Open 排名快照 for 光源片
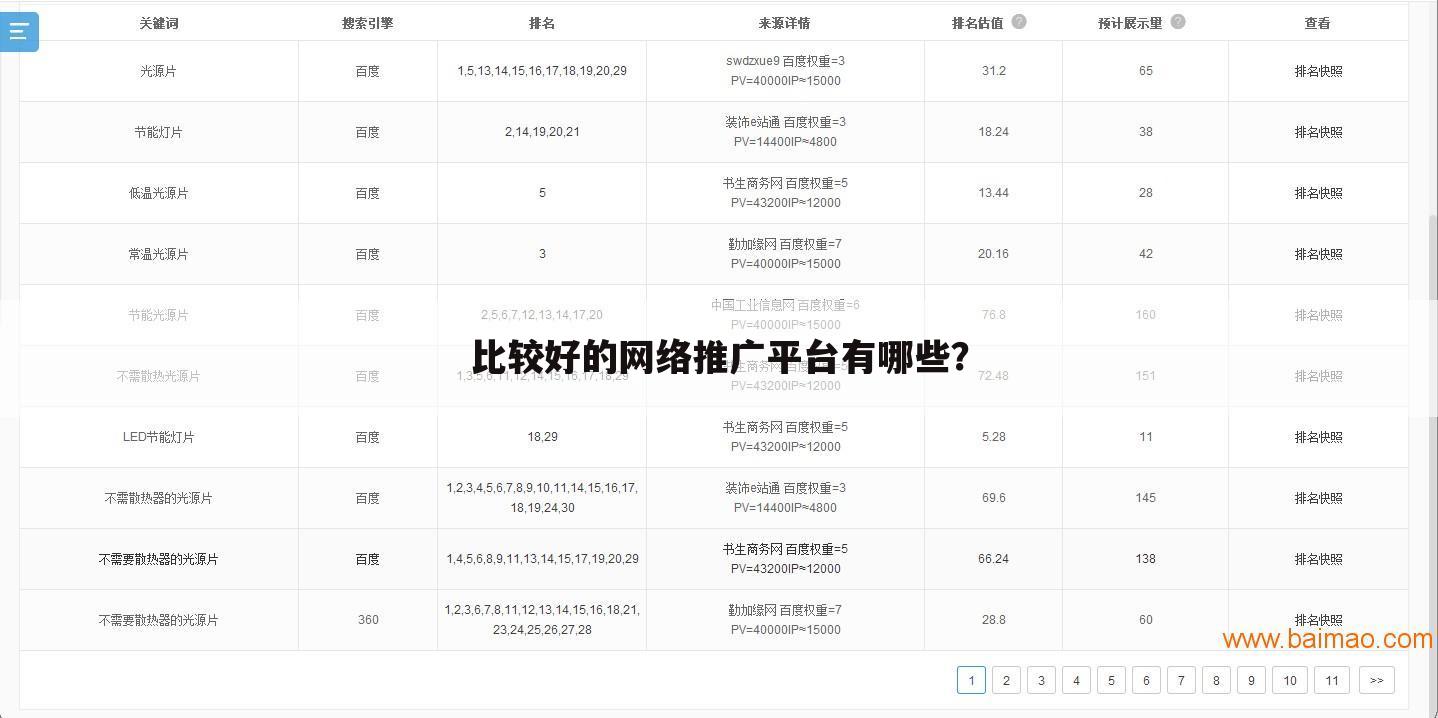Screen dimensions: 1438x718 (x=1318, y=71)
